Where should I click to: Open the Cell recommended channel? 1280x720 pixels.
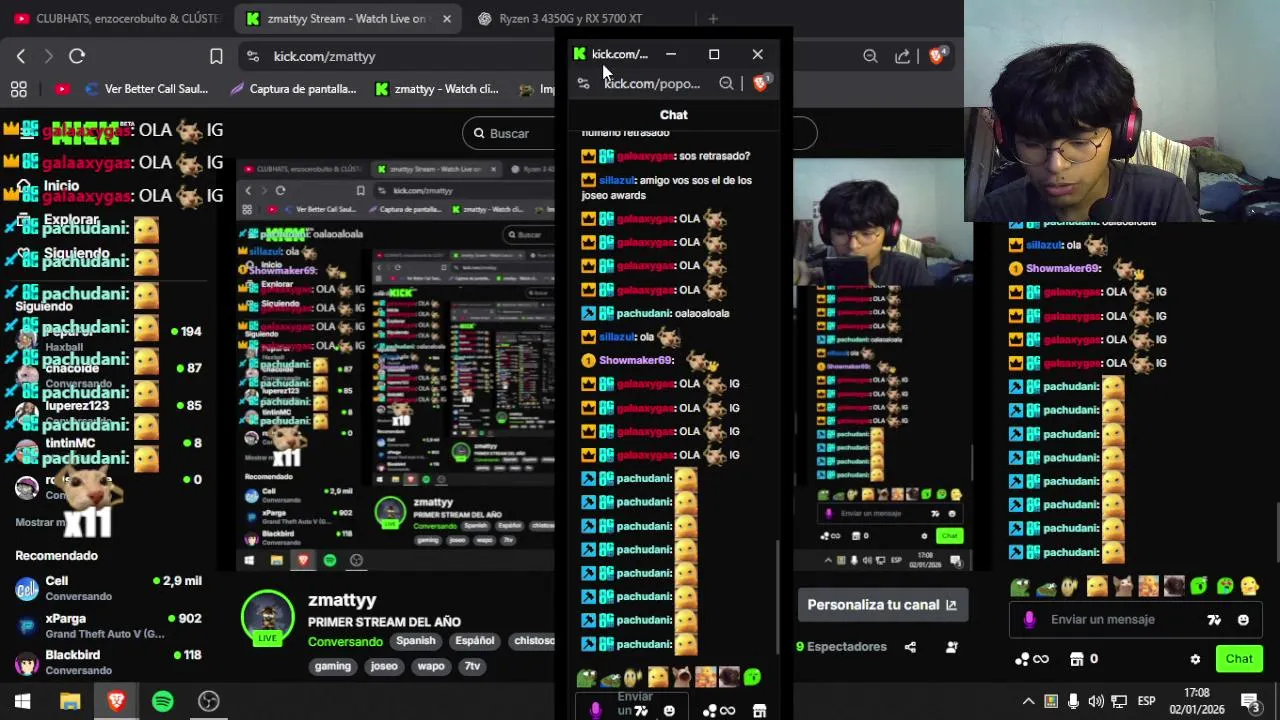click(108, 588)
